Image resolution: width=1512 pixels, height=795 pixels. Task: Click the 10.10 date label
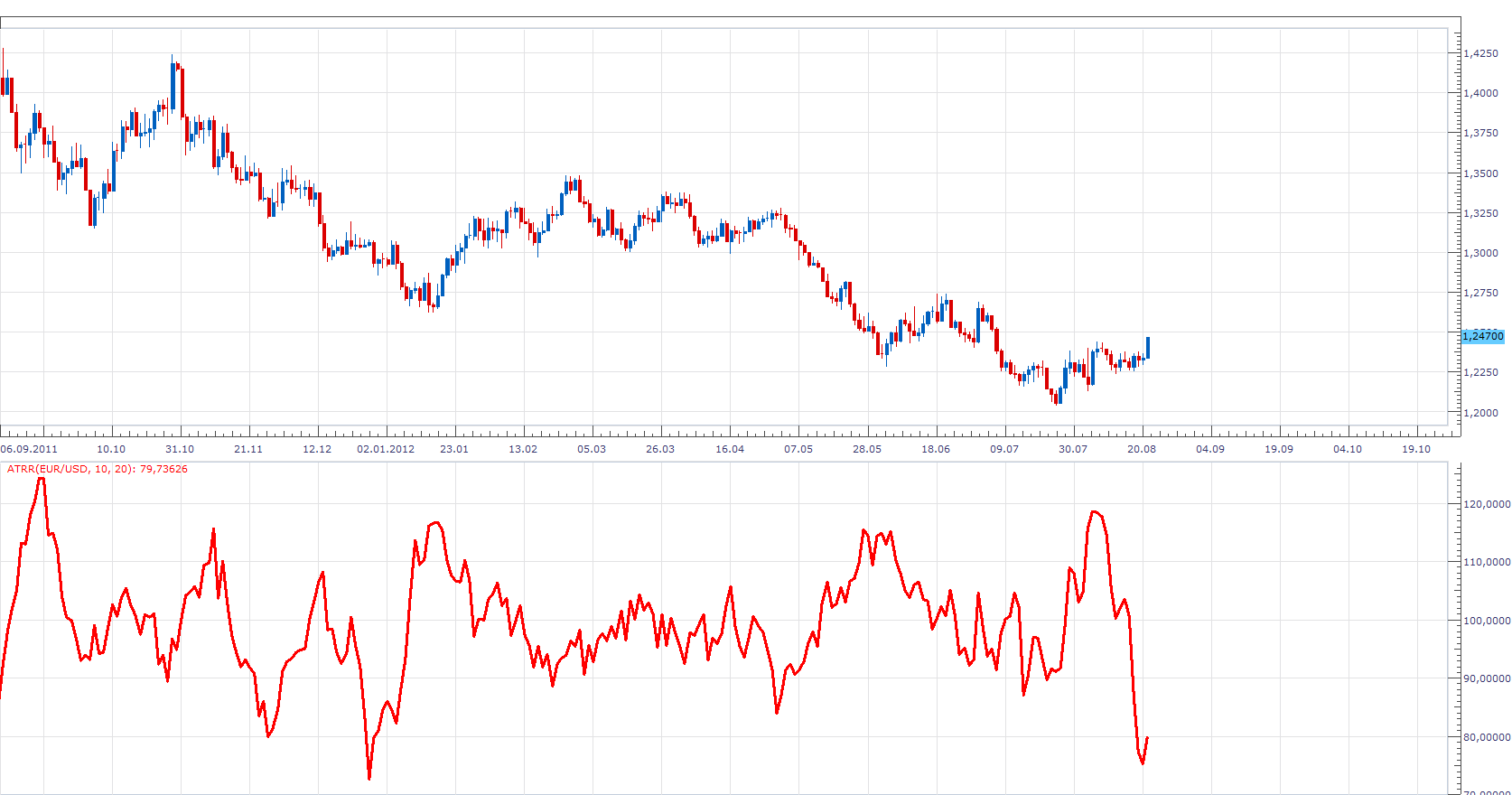(x=111, y=449)
